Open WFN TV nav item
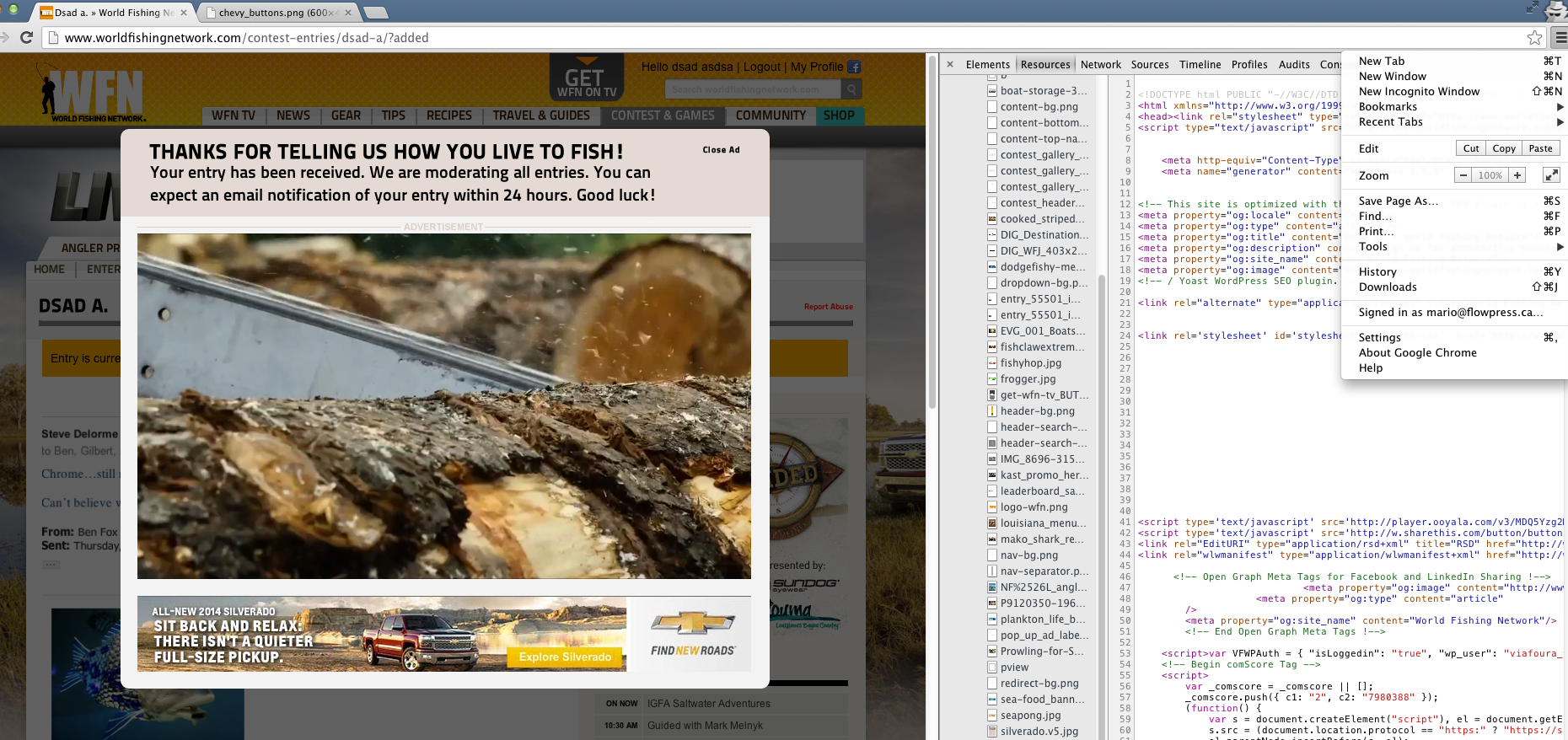This screenshot has height=740, width=1568. coord(234,115)
